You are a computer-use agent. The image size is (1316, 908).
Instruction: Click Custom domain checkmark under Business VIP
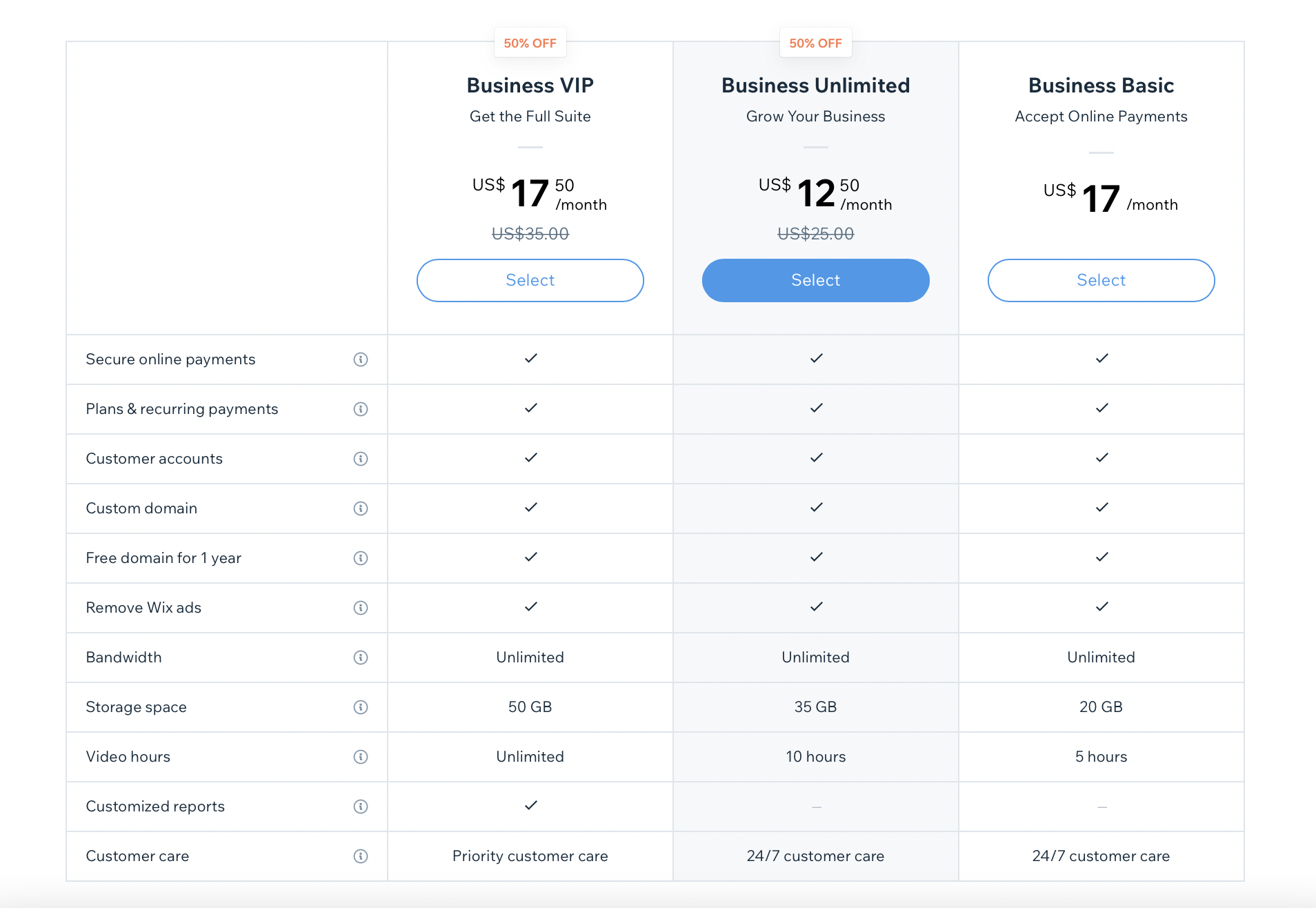coord(530,507)
